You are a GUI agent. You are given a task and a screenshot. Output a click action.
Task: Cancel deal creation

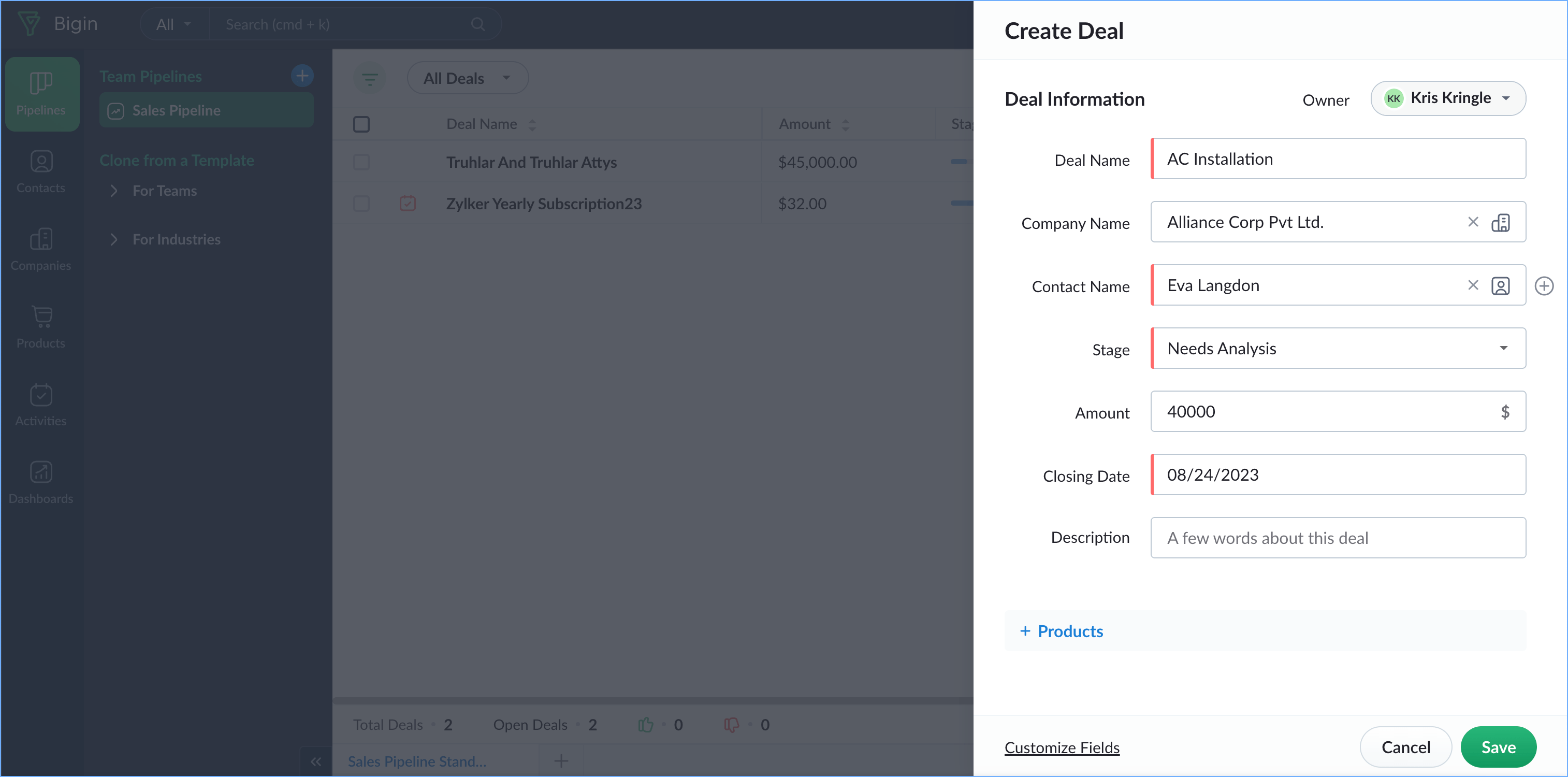click(x=1405, y=746)
